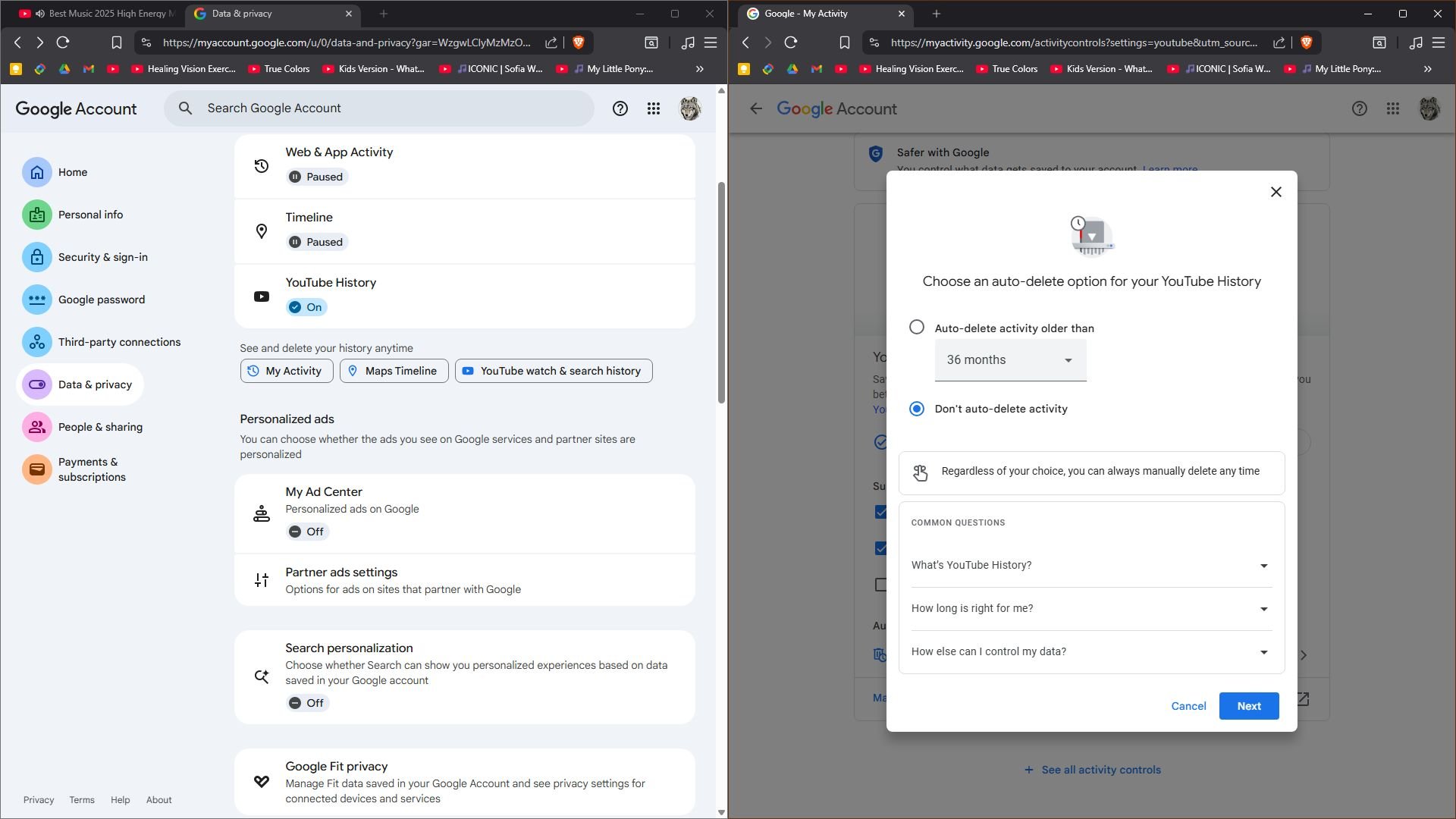Viewport: 1456px width, 819px height.
Task: Open Terms footer link
Action: coord(82,800)
